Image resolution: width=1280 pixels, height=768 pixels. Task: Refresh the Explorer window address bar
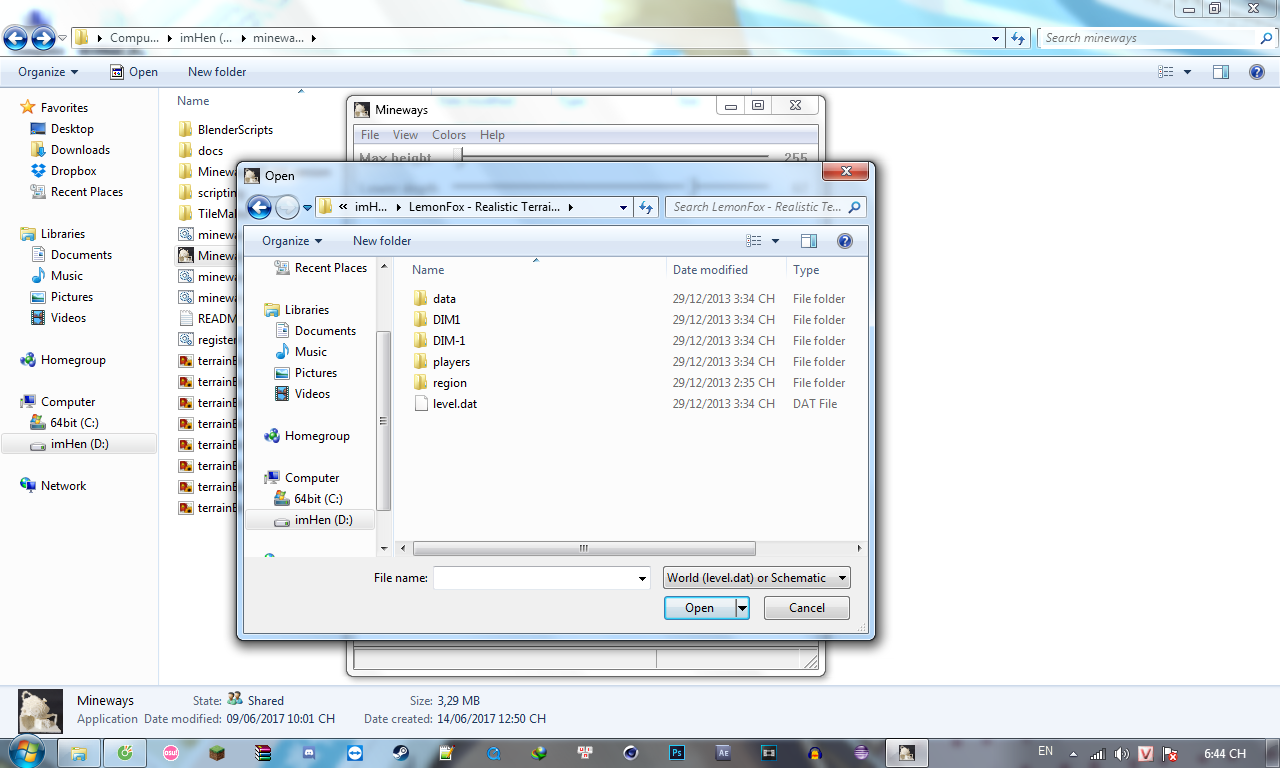click(x=1018, y=38)
